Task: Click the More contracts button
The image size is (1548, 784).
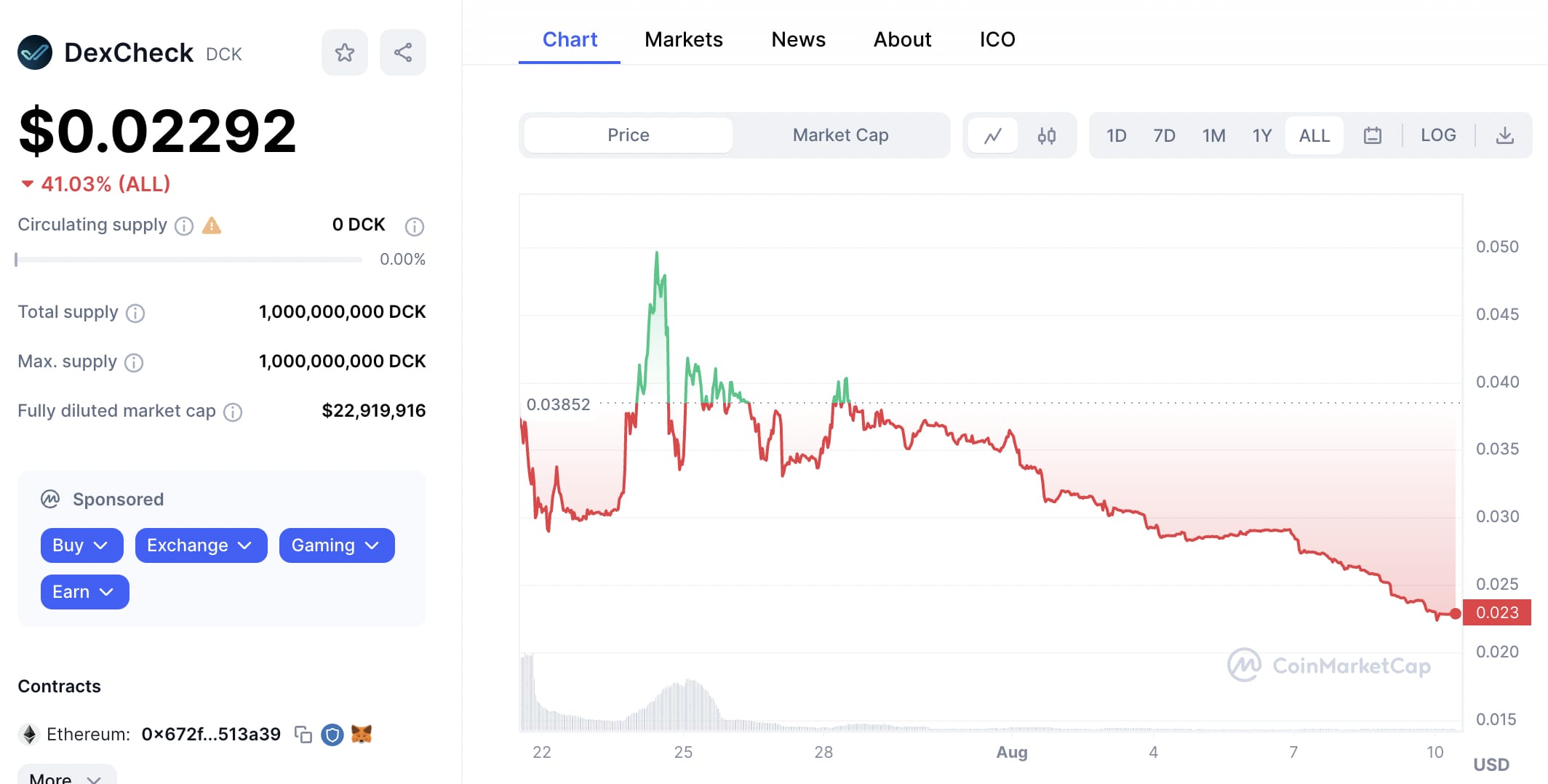Action: click(x=66, y=777)
